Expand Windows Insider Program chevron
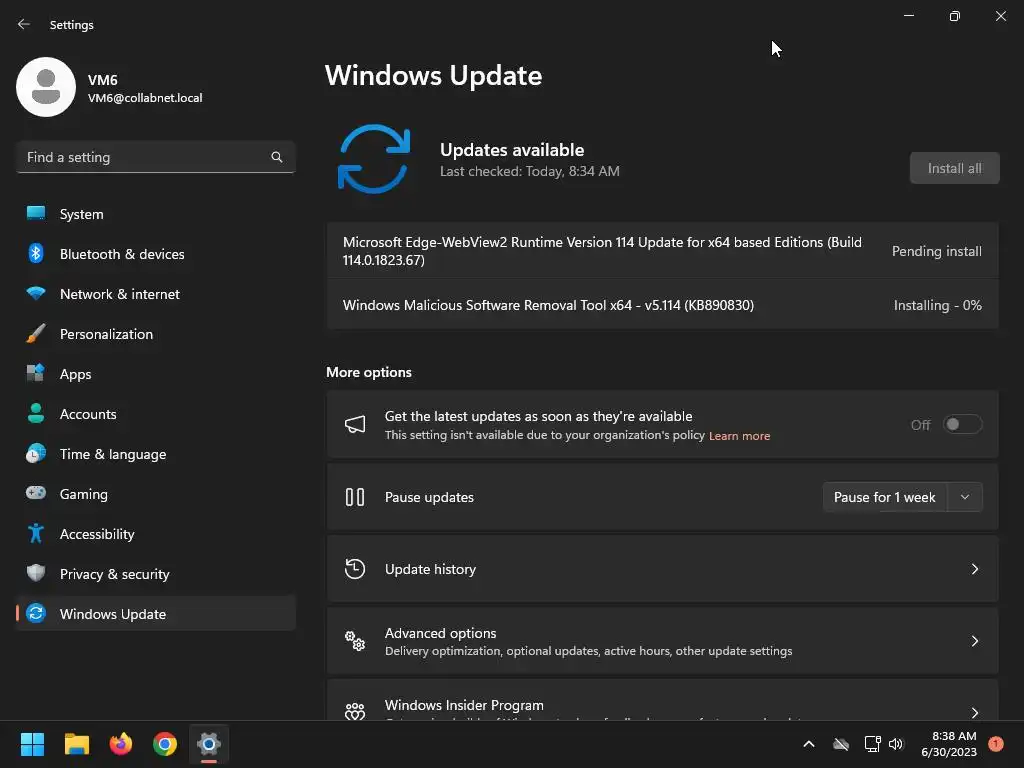This screenshot has width=1024, height=768. point(974,712)
